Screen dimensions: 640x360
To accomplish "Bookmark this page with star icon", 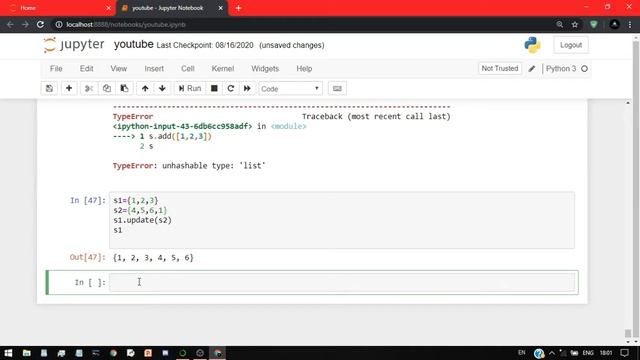I will [x=575, y=24].
